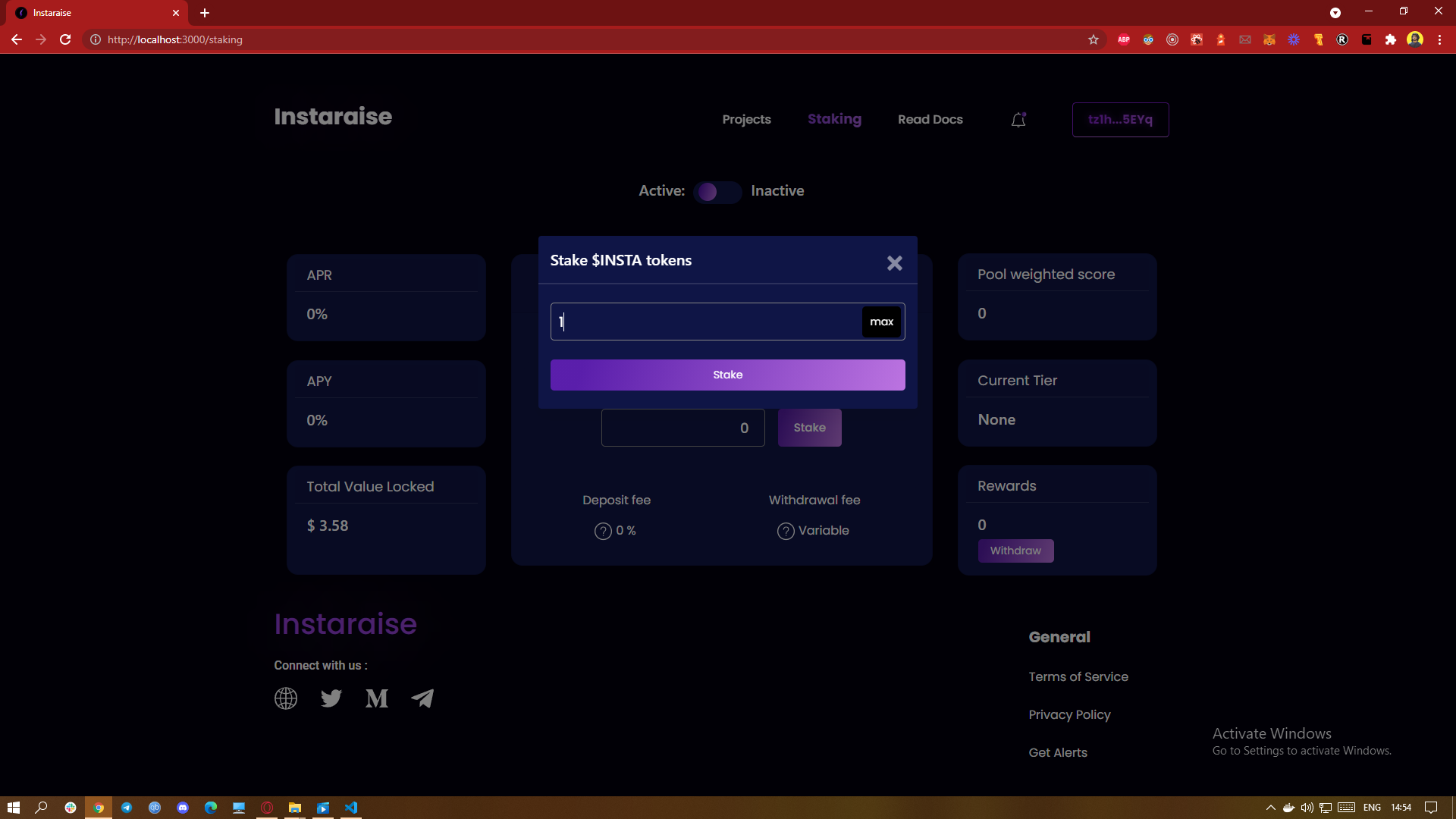Open the Medium icon link

(377, 698)
